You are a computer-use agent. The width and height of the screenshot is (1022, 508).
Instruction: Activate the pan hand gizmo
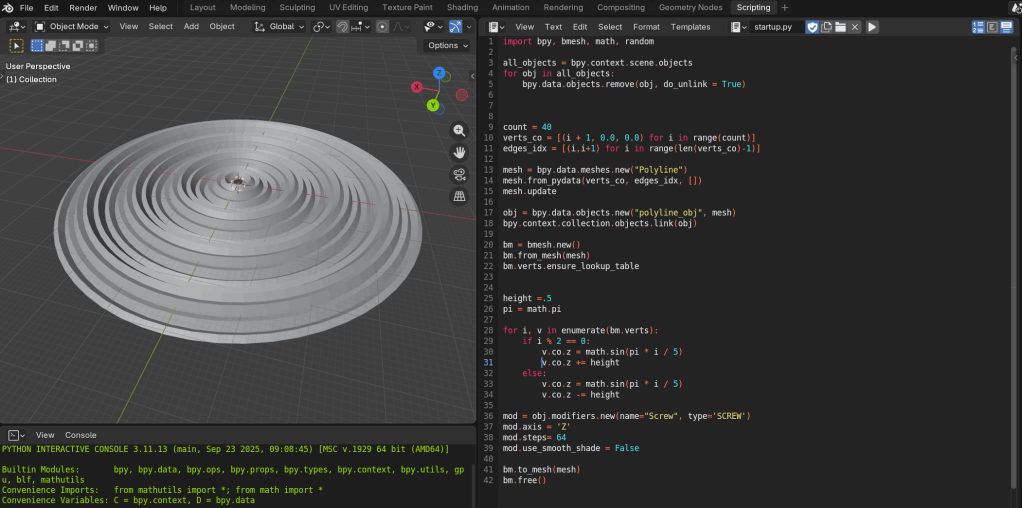[459, 152]
